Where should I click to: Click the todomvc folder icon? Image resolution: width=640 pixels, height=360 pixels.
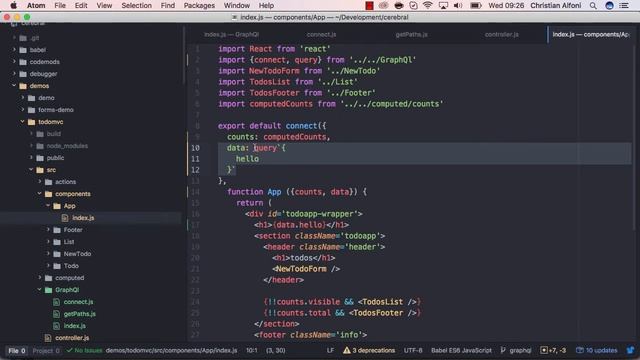(31, 122)
